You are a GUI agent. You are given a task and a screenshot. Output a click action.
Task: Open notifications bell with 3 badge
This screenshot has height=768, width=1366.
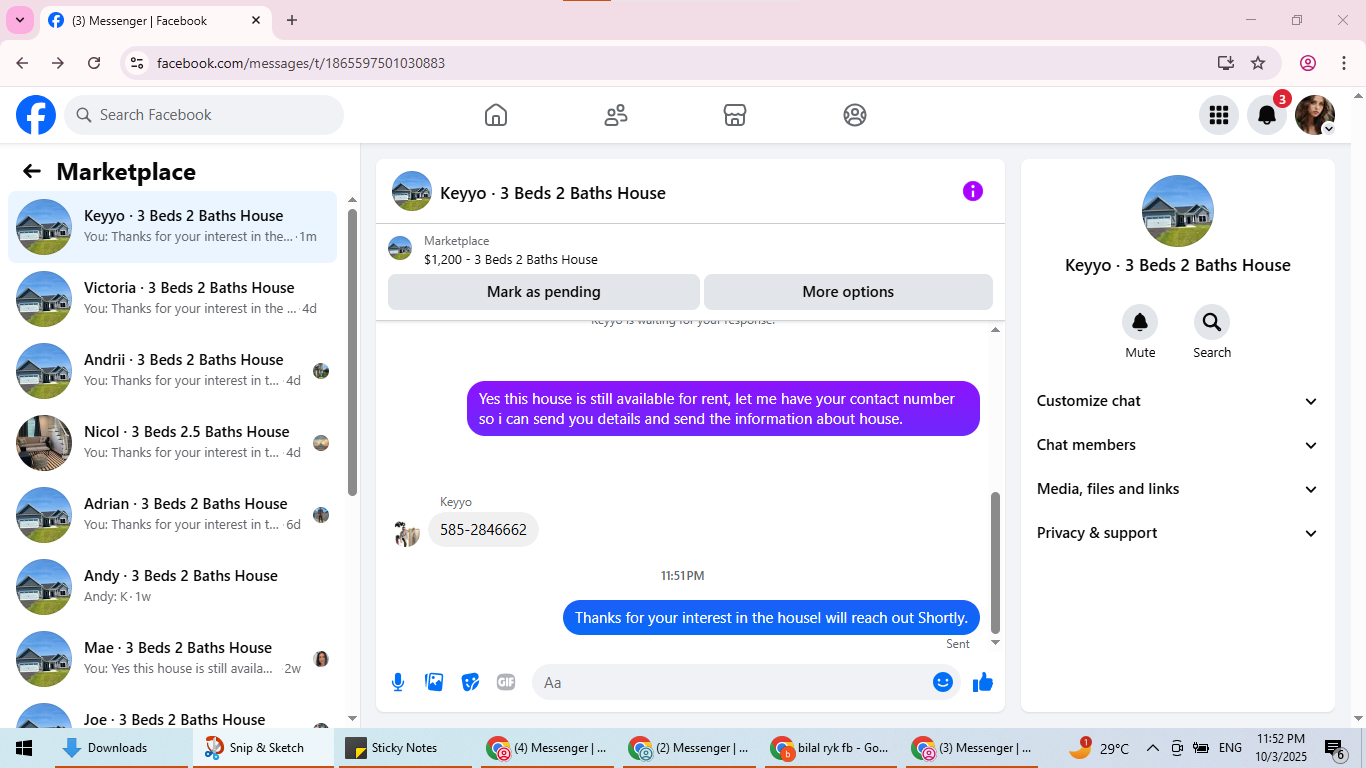1267,115
